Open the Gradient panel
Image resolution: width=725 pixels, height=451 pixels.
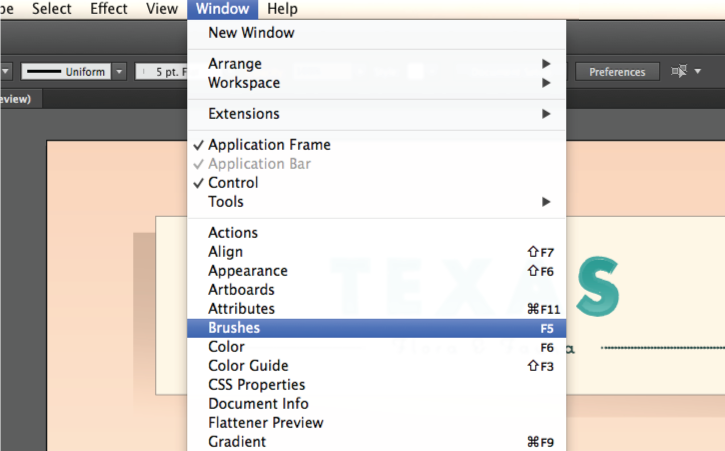point(376,442)
